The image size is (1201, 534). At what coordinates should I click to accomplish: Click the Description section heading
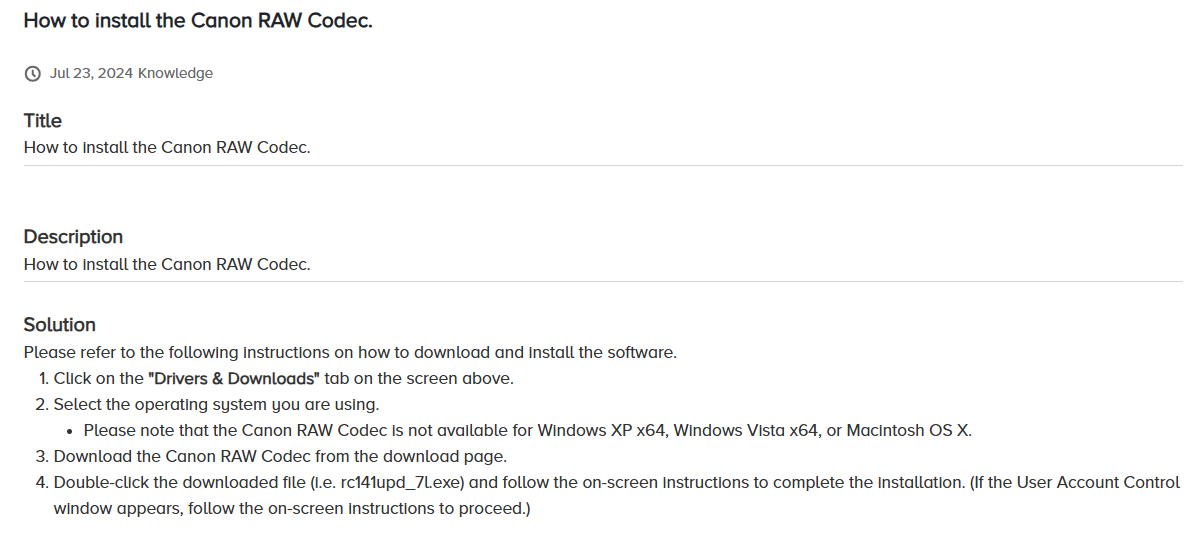tap(73, 237)
